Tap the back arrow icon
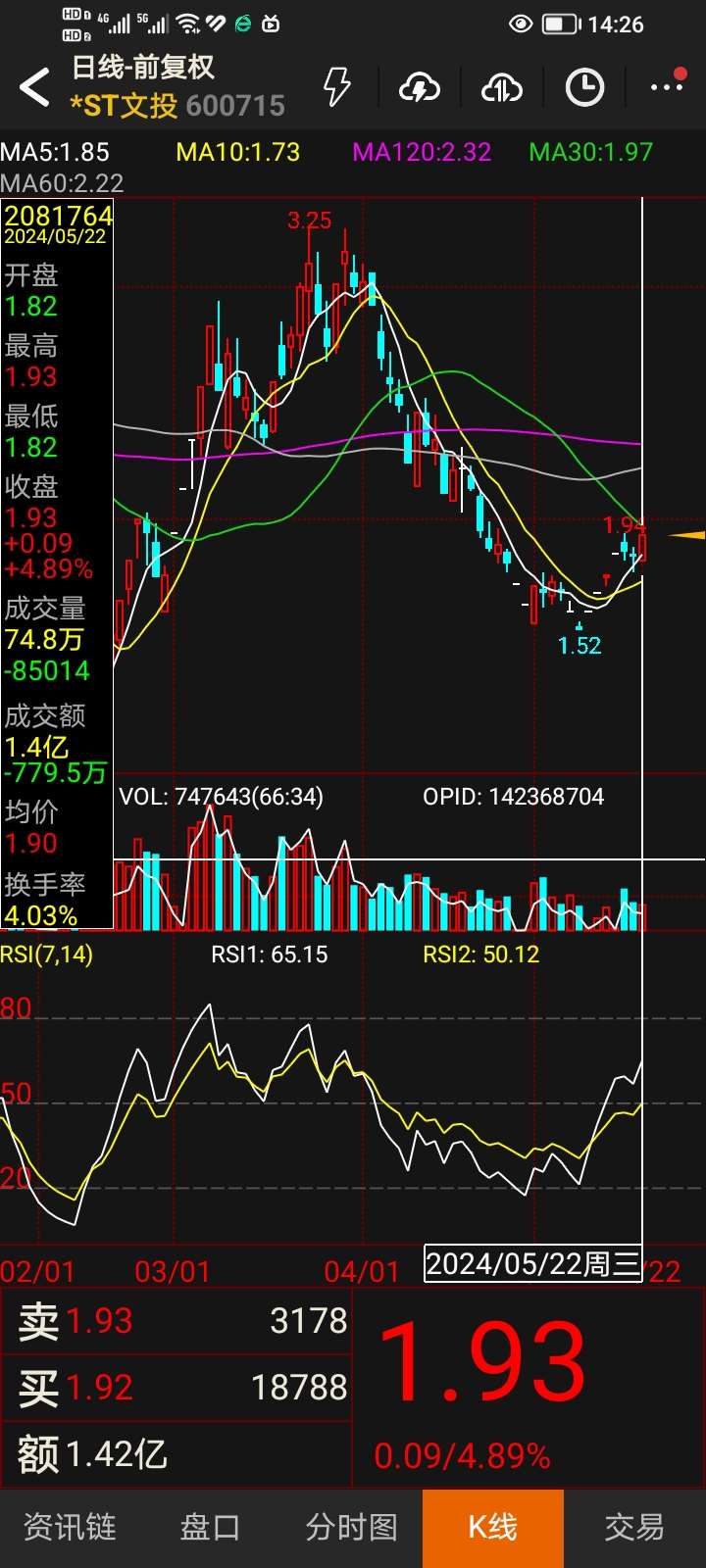The image size is (706, 1568). (34, 87)
